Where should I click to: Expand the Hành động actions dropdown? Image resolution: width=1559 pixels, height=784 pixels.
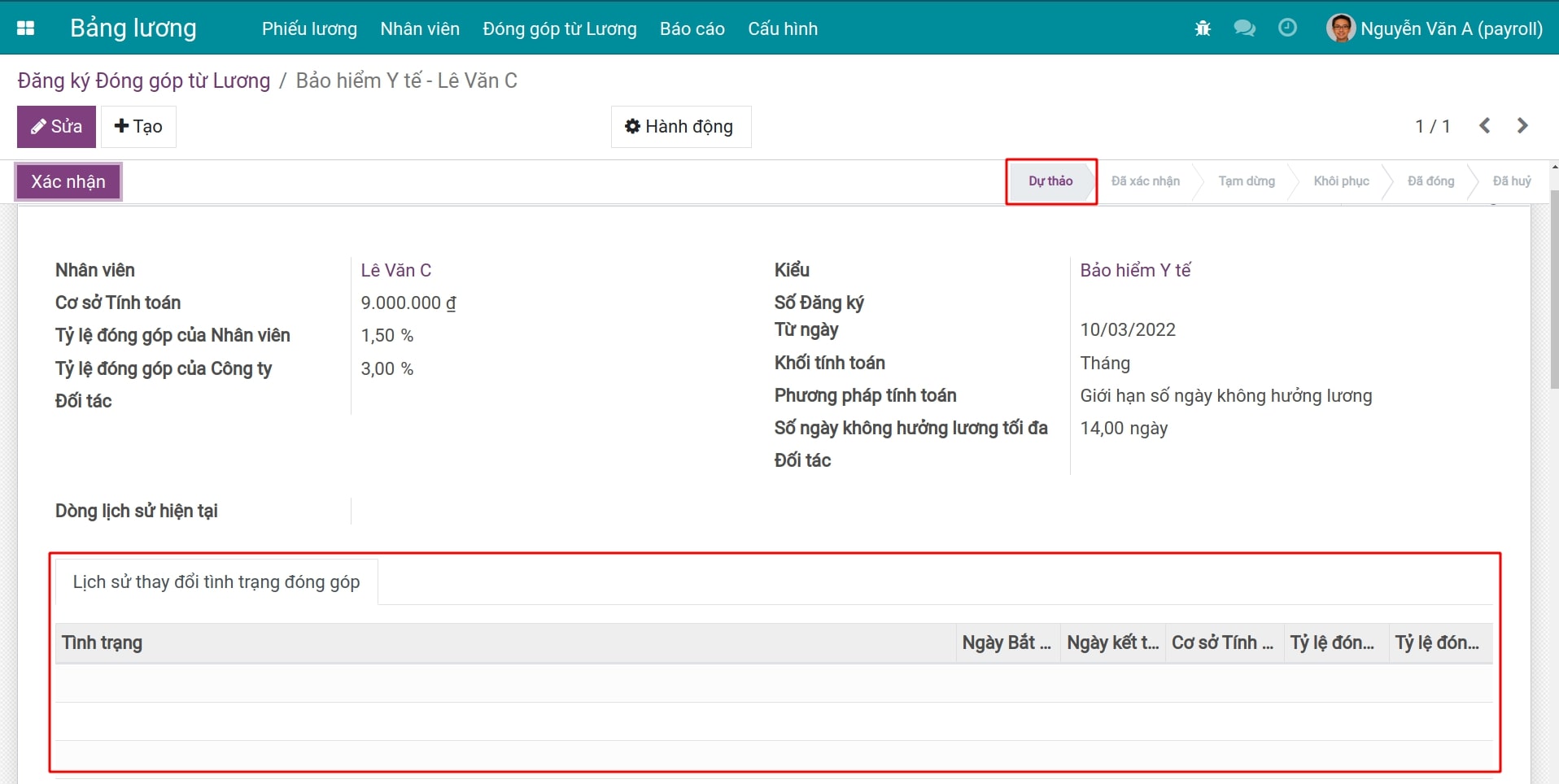(x=680, y=127)
